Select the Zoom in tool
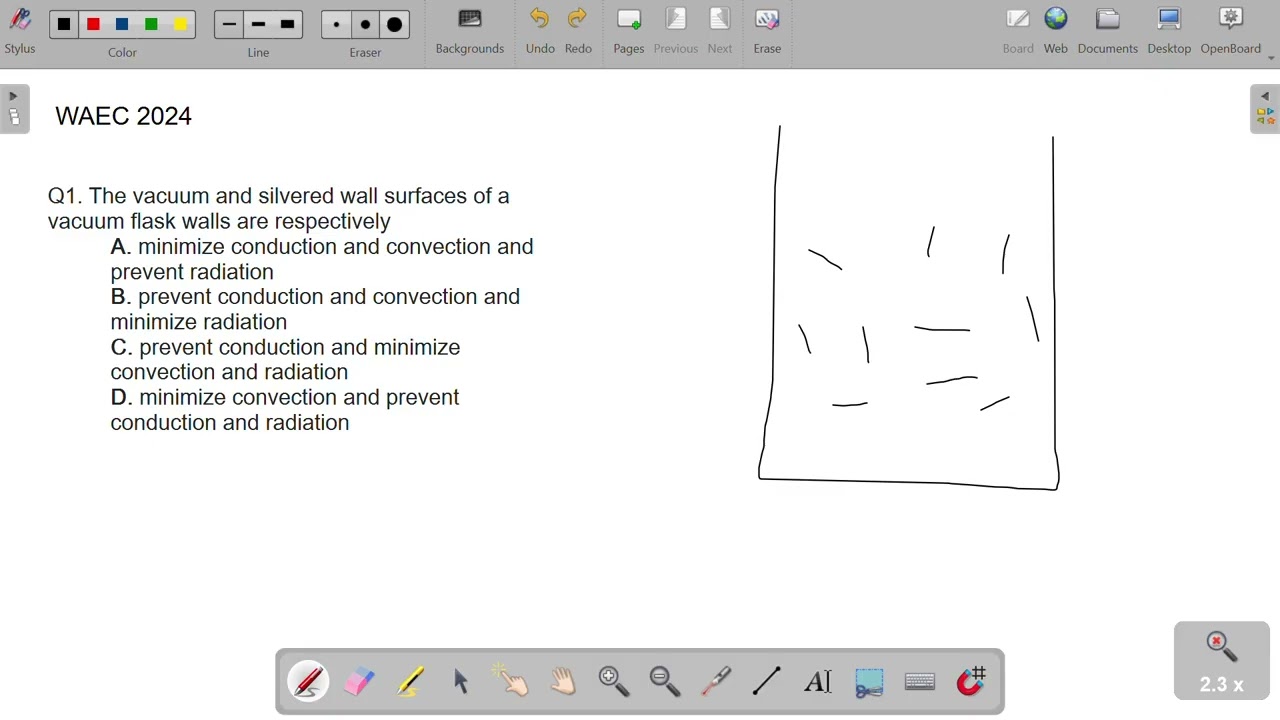The image size is (1280, 720). point(614,682)
